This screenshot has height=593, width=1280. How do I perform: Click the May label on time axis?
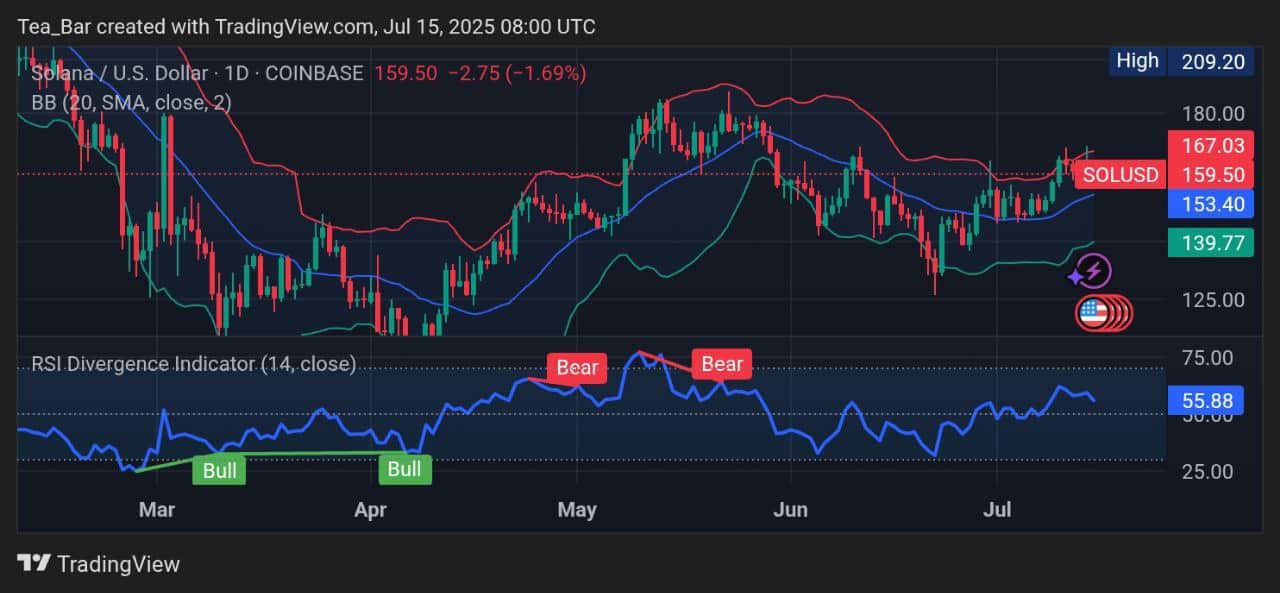click(577, 510)
